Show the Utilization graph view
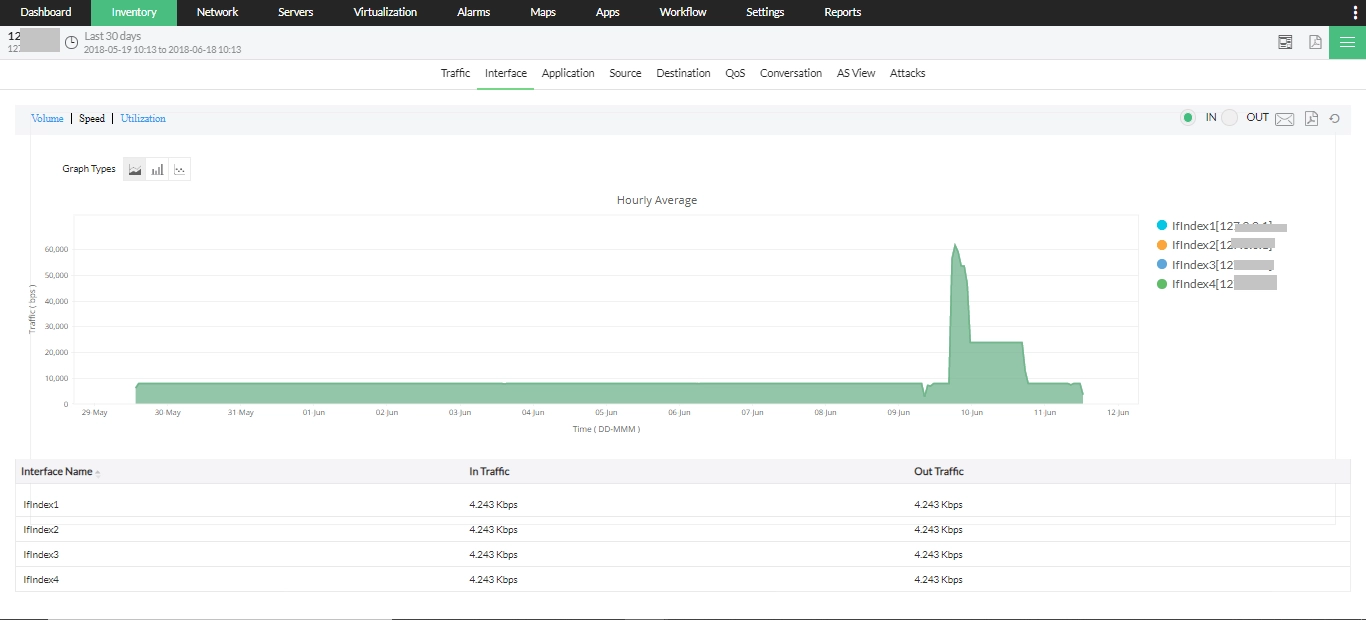Viewport: 1366px width, 620px height. point(143,118)
